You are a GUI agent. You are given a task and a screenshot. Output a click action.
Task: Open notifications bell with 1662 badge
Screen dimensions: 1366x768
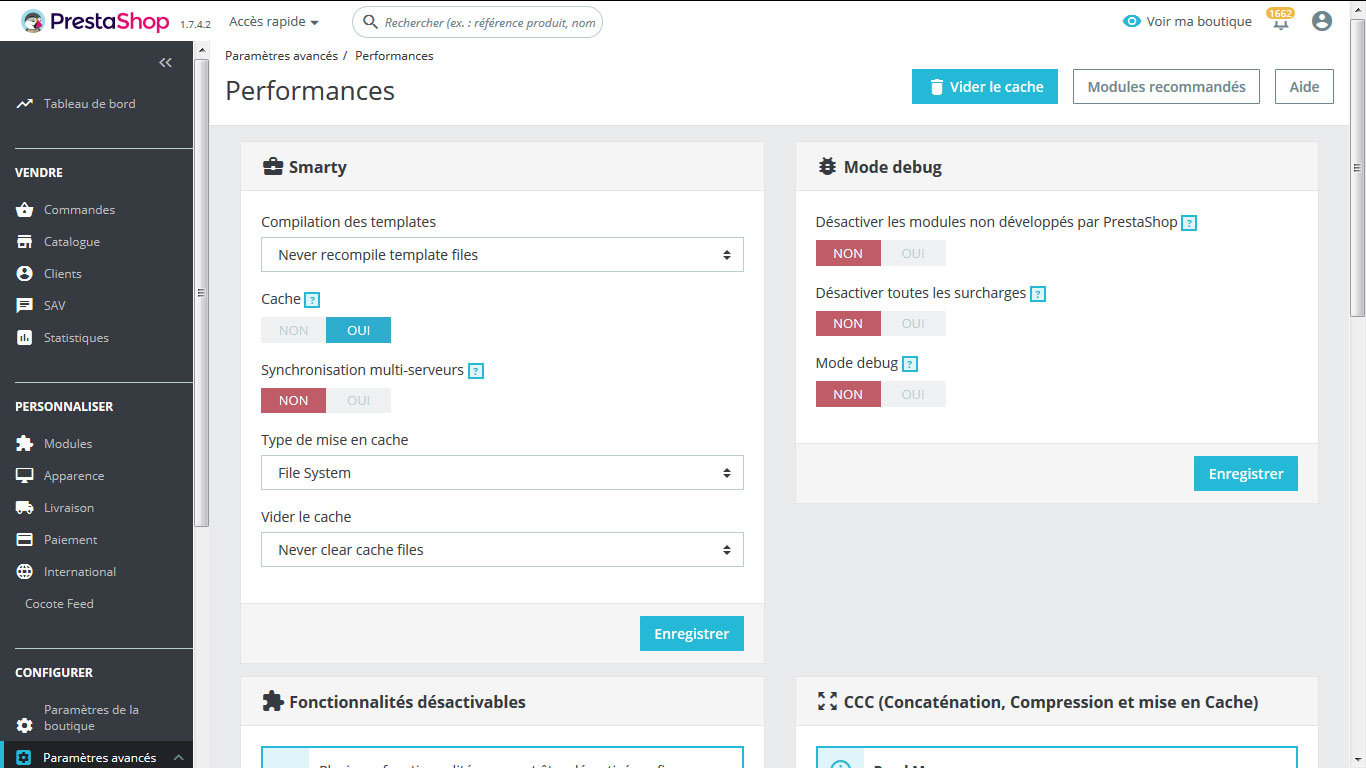click(x=1280, y=20)
